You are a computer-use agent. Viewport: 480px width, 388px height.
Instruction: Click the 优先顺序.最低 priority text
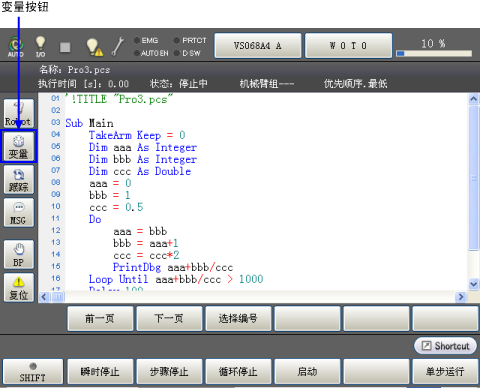coord(355,83)
